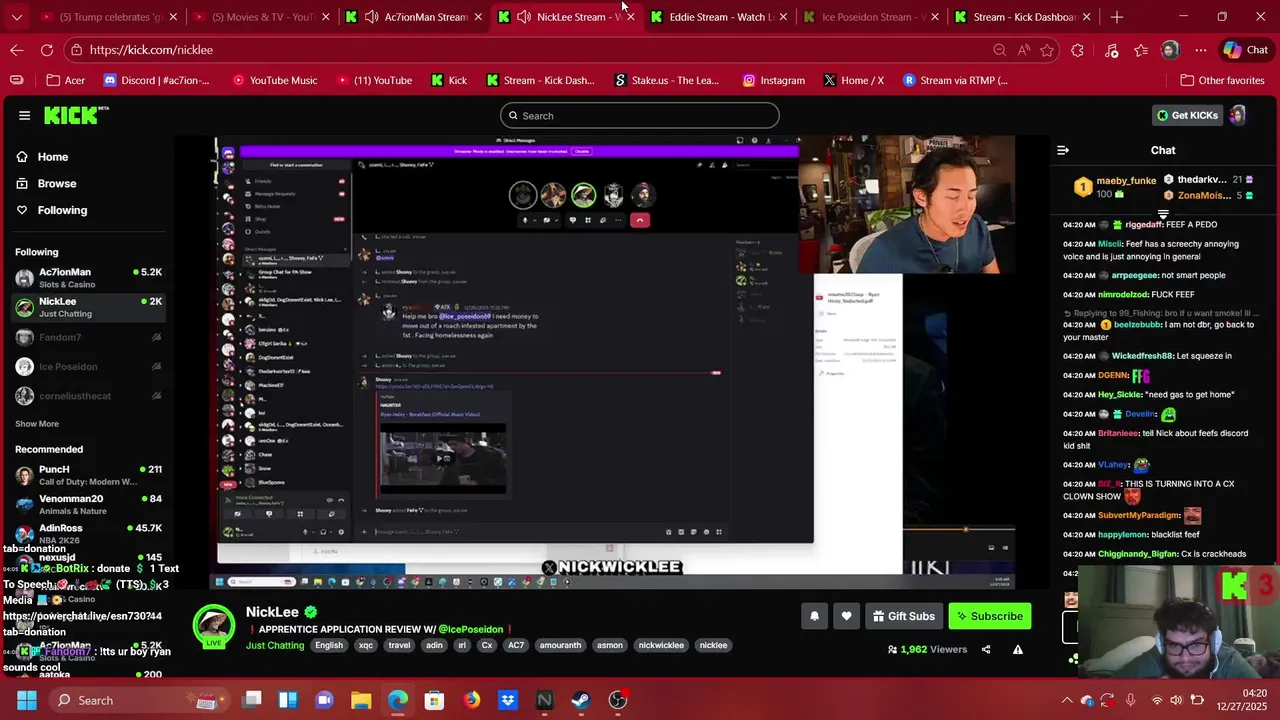Image resolution: width=1280 pixels, height=720 pixels.
Task: Open the user avatar menu on Kick
Action: pos(1238,116)
